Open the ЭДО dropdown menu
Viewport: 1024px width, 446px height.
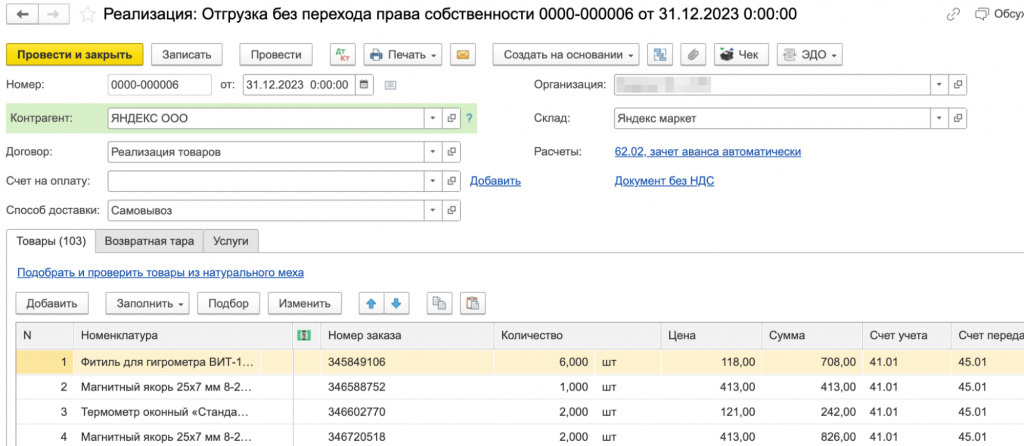click(809, 55)
